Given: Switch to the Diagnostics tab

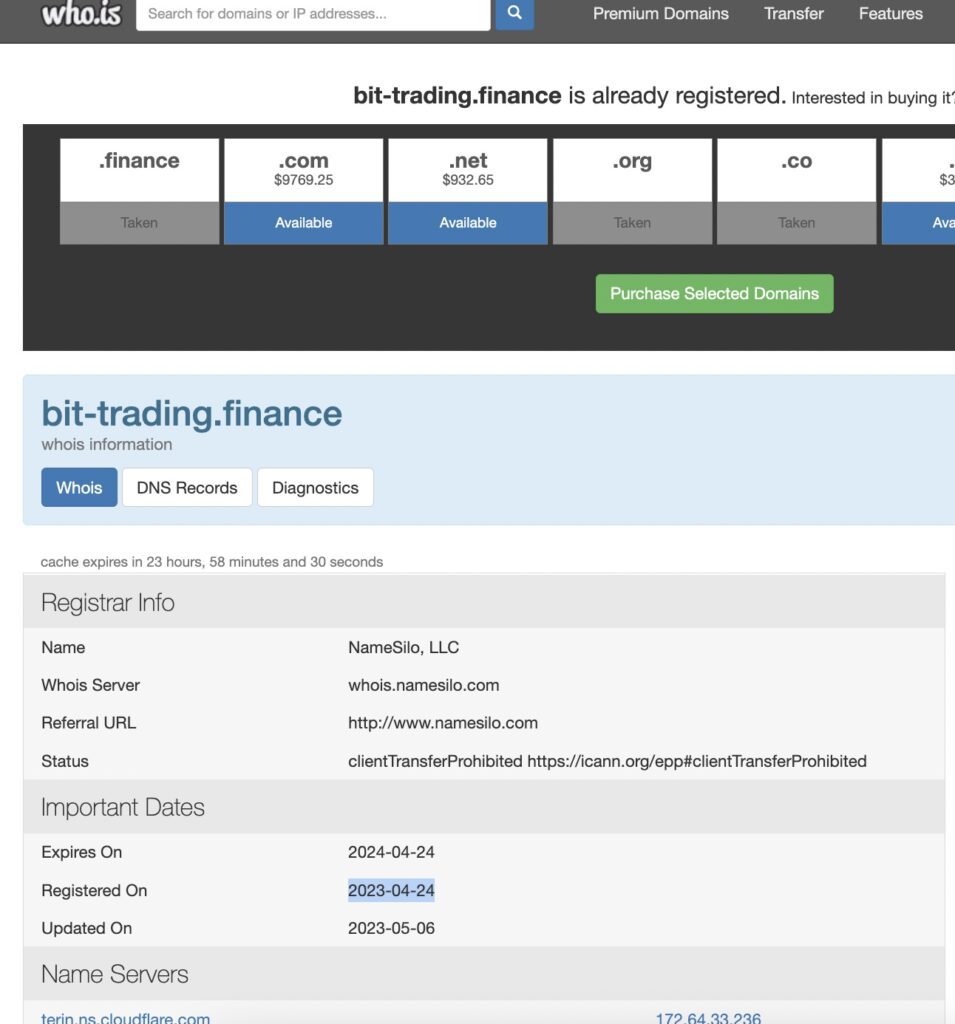Looking at the screenshot, I should point(316,487).
